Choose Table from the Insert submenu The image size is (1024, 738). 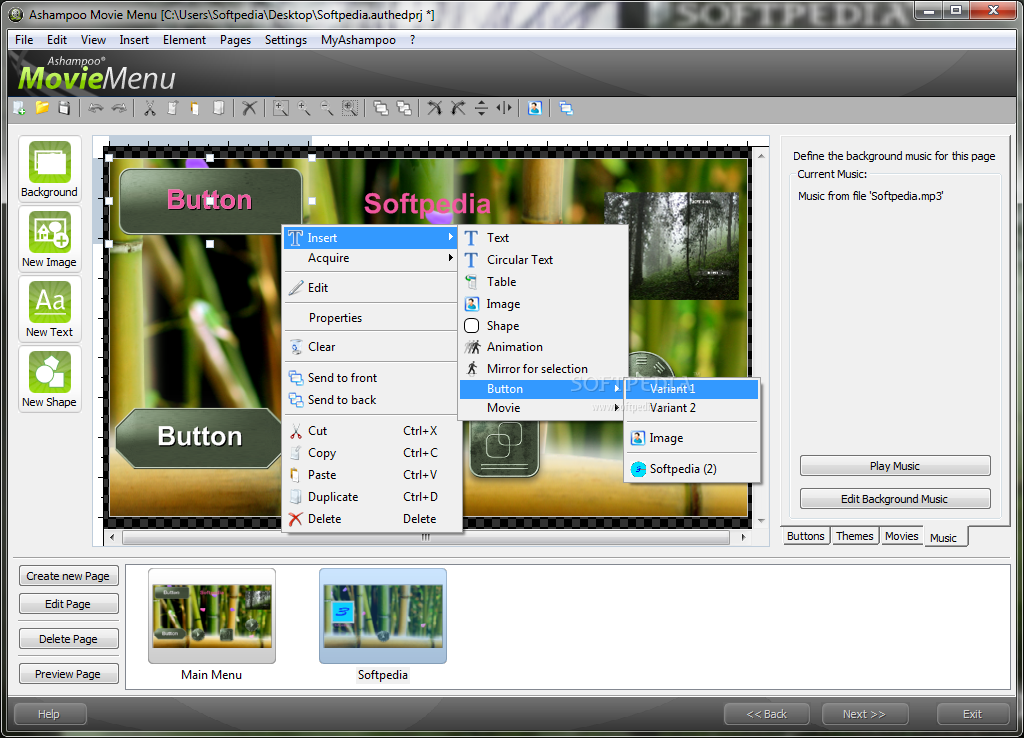click(543, 282)
